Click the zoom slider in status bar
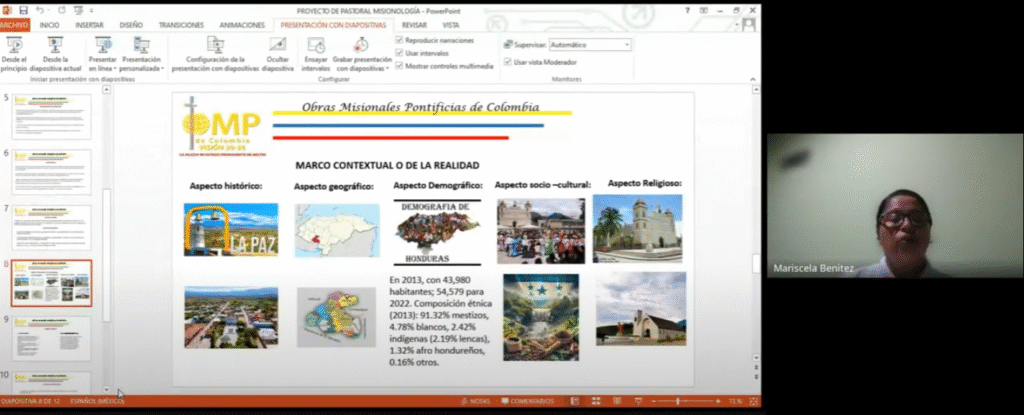Viewport: 1024px width, 415px height. click(x=679, y=401)
